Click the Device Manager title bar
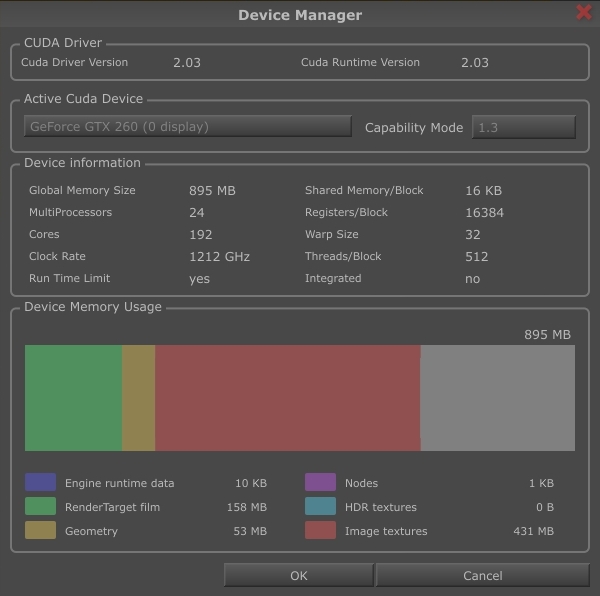Screen dimensions: 600x596 pos(300,15)
